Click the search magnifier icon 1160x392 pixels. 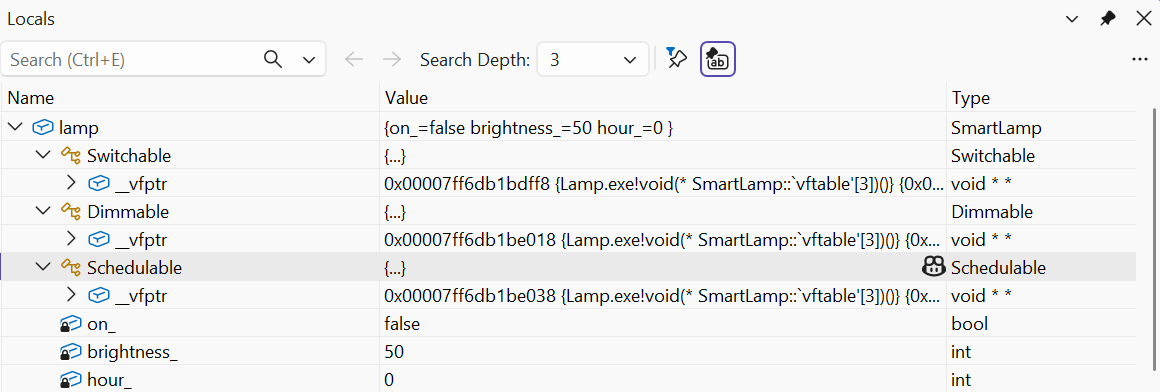coord(272,59)
